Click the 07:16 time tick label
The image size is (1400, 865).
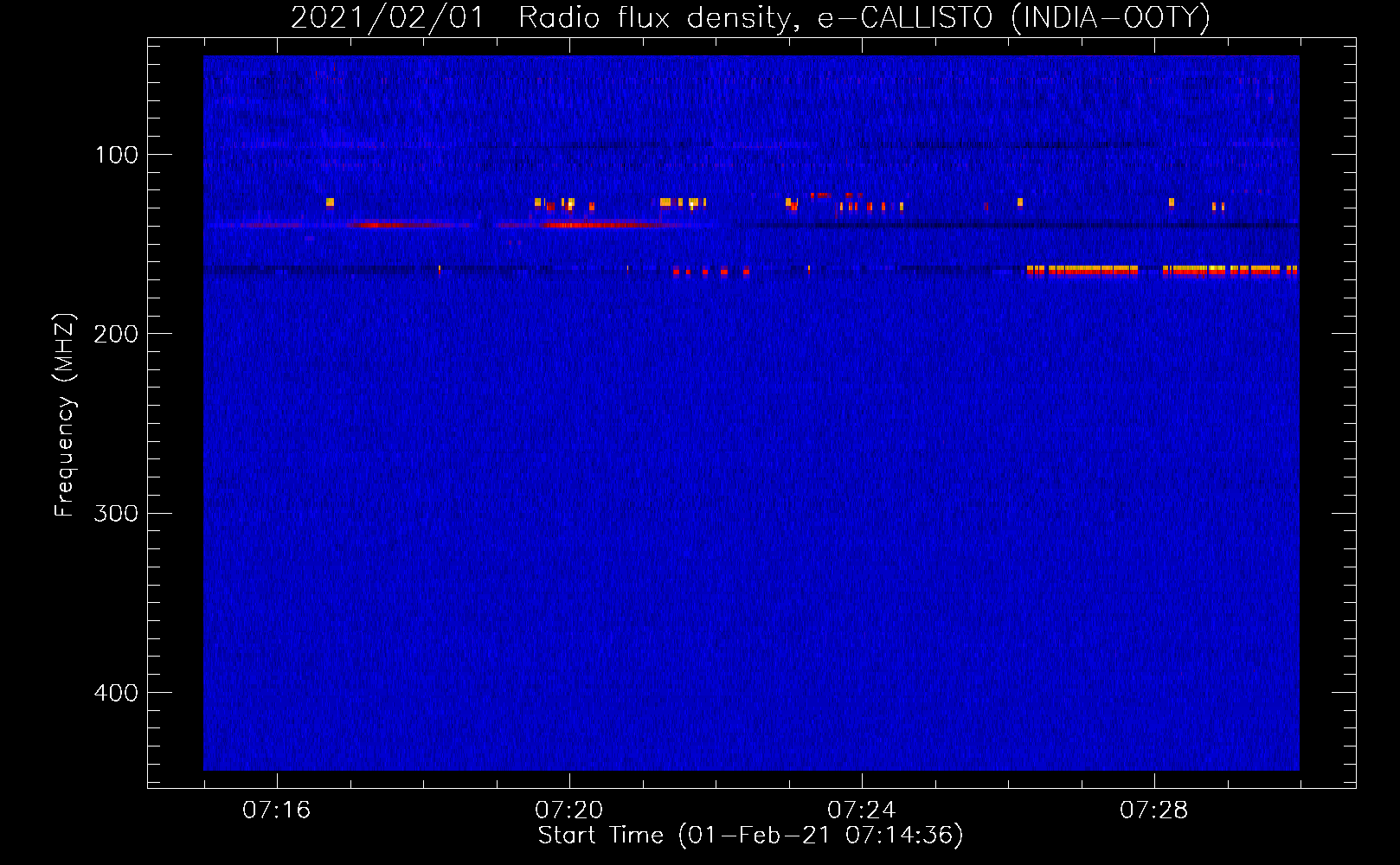tap(276, 811)
